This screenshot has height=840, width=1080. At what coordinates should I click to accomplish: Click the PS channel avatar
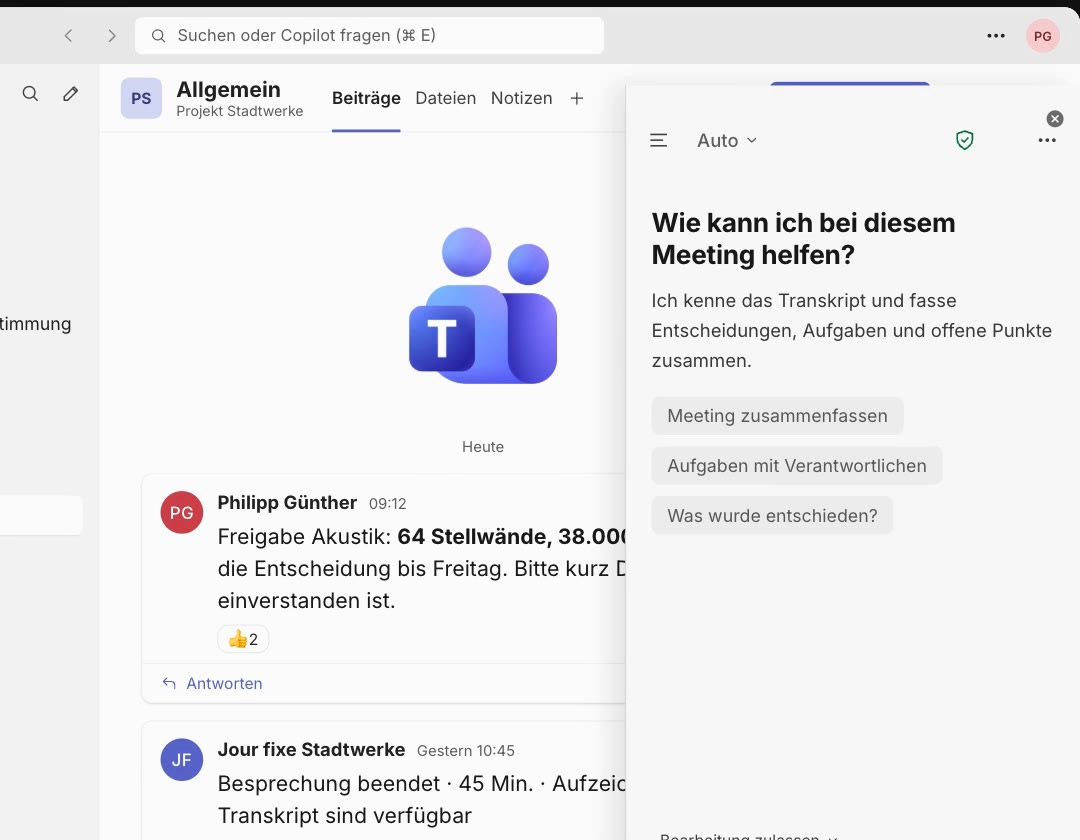(141, 98)
